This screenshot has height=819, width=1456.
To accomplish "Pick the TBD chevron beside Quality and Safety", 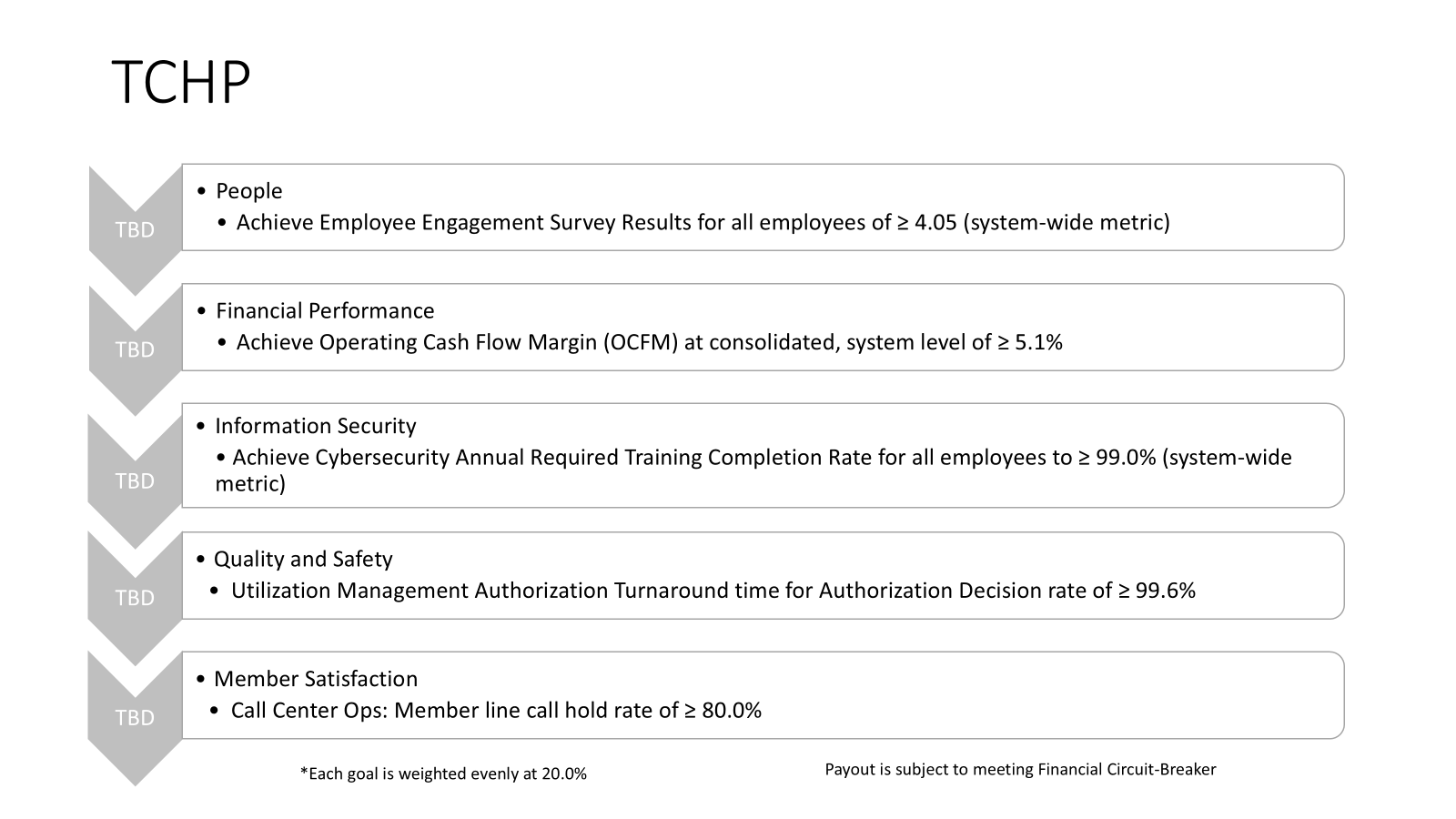I will click(x=135, y=598).
